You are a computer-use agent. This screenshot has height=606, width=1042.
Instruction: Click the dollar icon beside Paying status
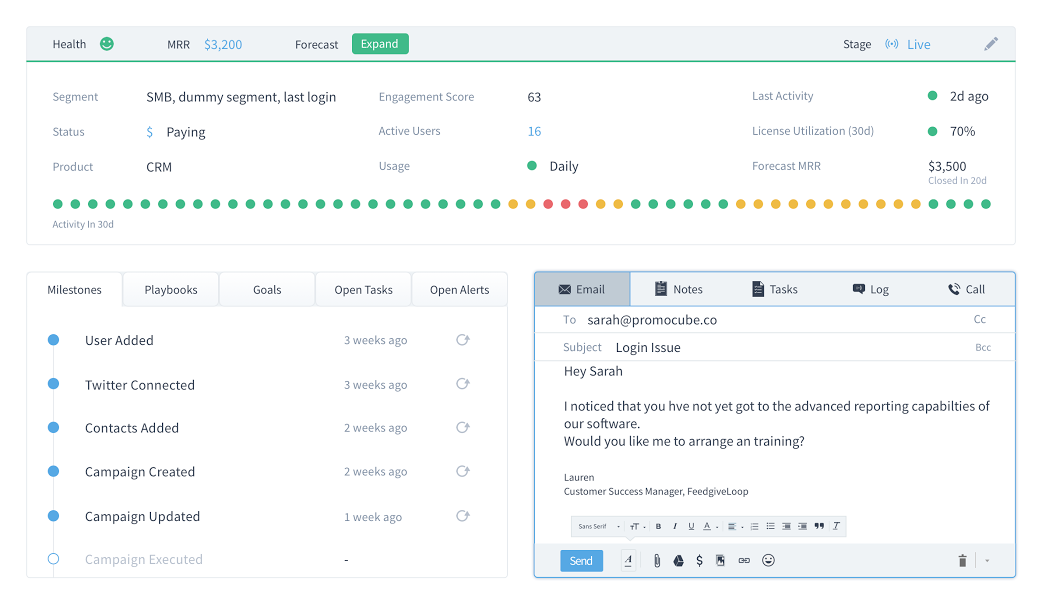click(150, 132)
